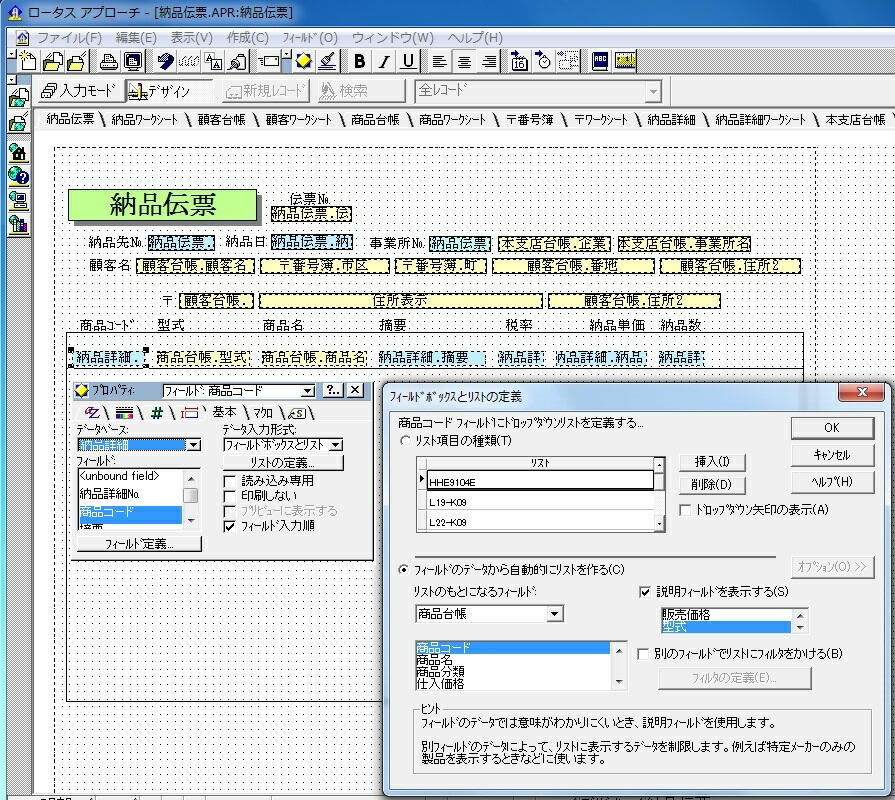
Task: Click ヘルプ button in dialog
Action: pos(832,482)
